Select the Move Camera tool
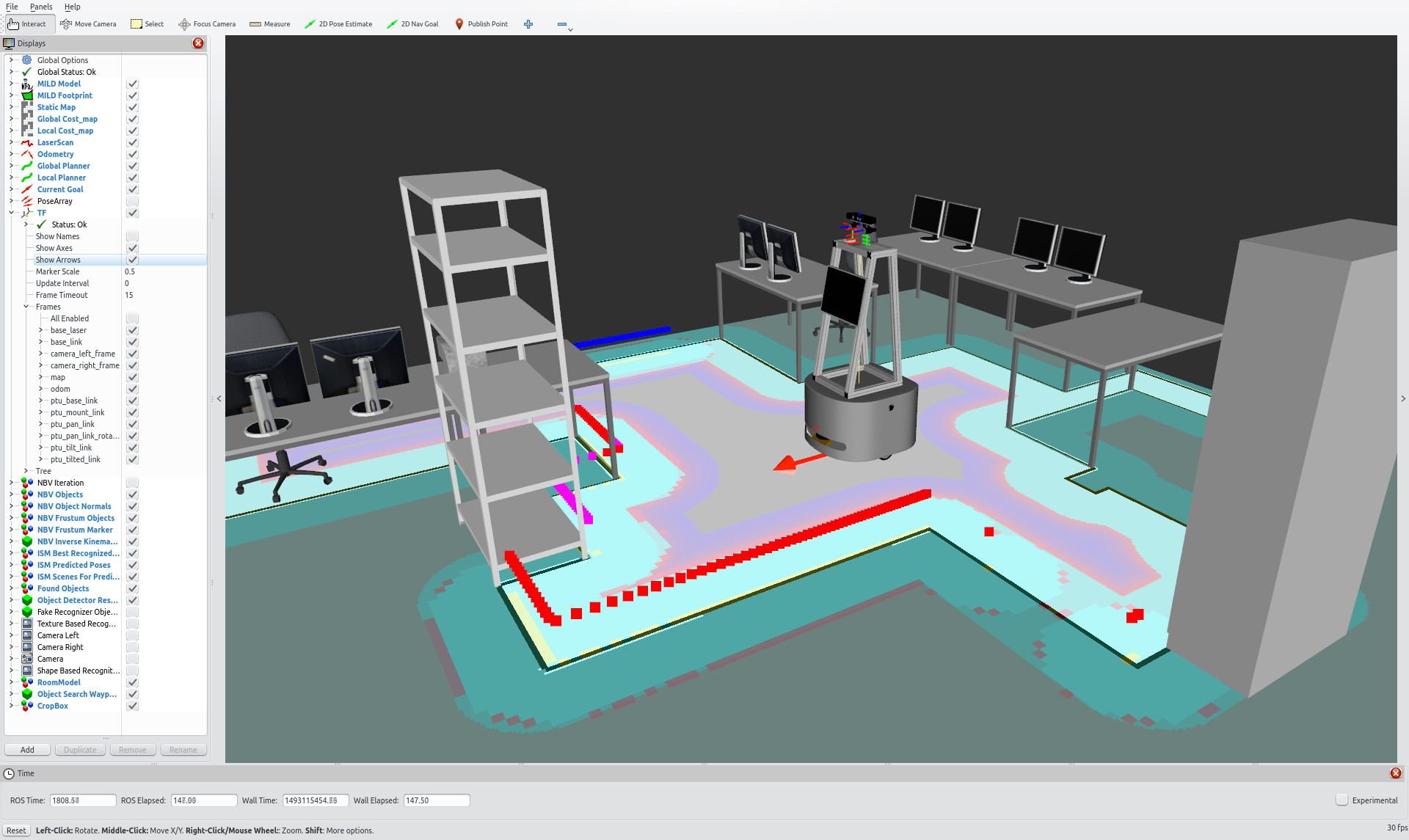The image size is (1409, 840). (88, 24)
